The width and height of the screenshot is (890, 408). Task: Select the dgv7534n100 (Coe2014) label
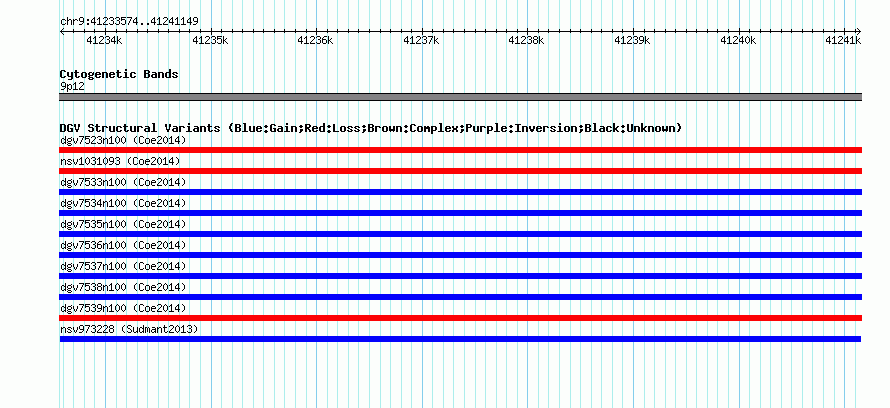click(123, 203)
